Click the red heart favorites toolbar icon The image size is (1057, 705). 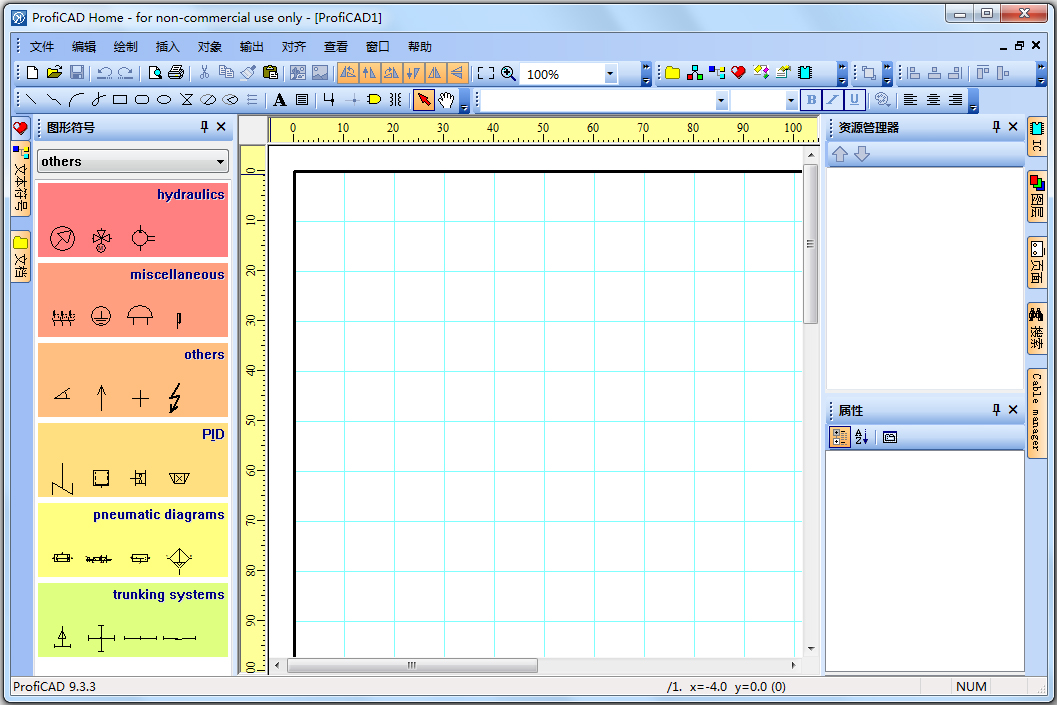(x=738, y=72)
